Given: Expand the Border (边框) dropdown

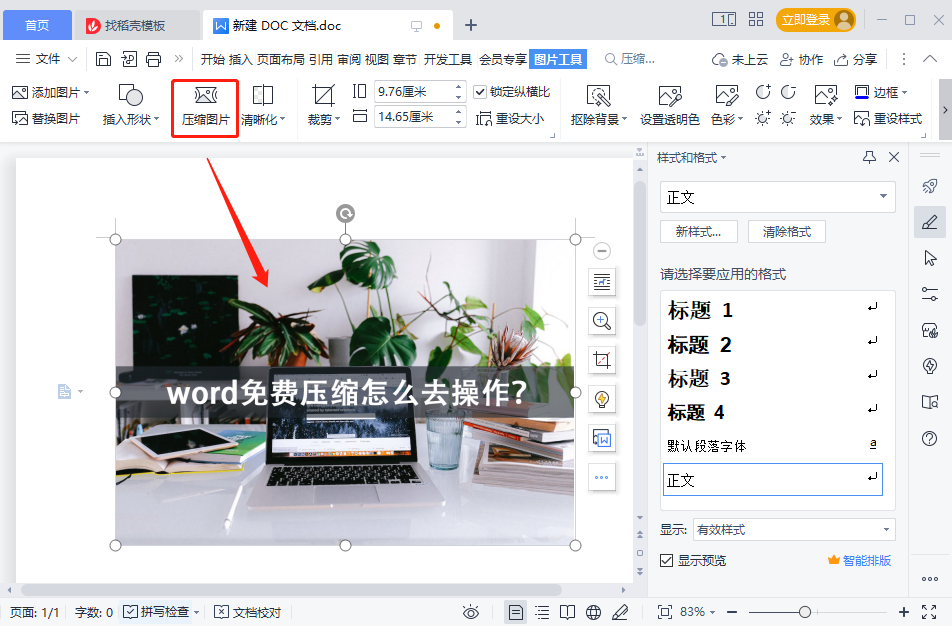Looking at the screenshot, I should pyautogui.click(x=905, y=92).
